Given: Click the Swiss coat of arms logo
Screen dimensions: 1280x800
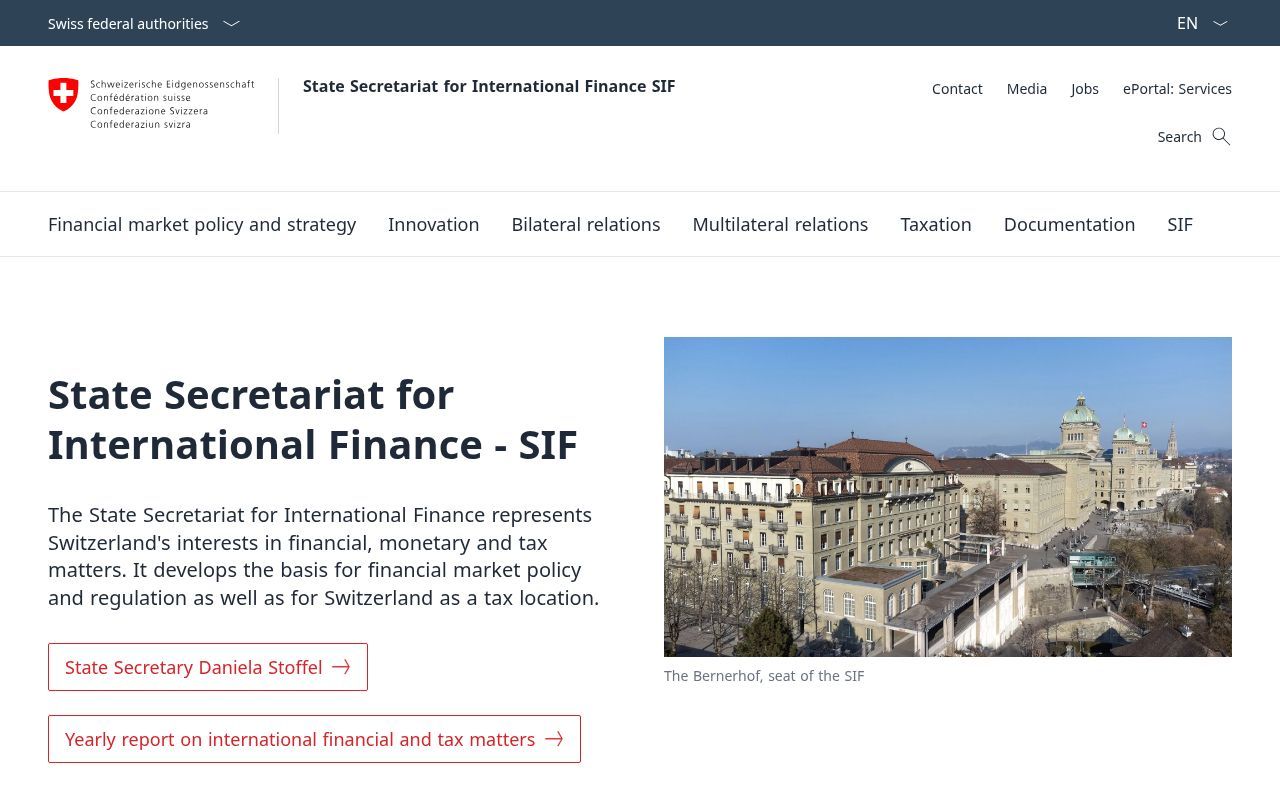Looking at the screenshot, I should (x=63, y=95).
